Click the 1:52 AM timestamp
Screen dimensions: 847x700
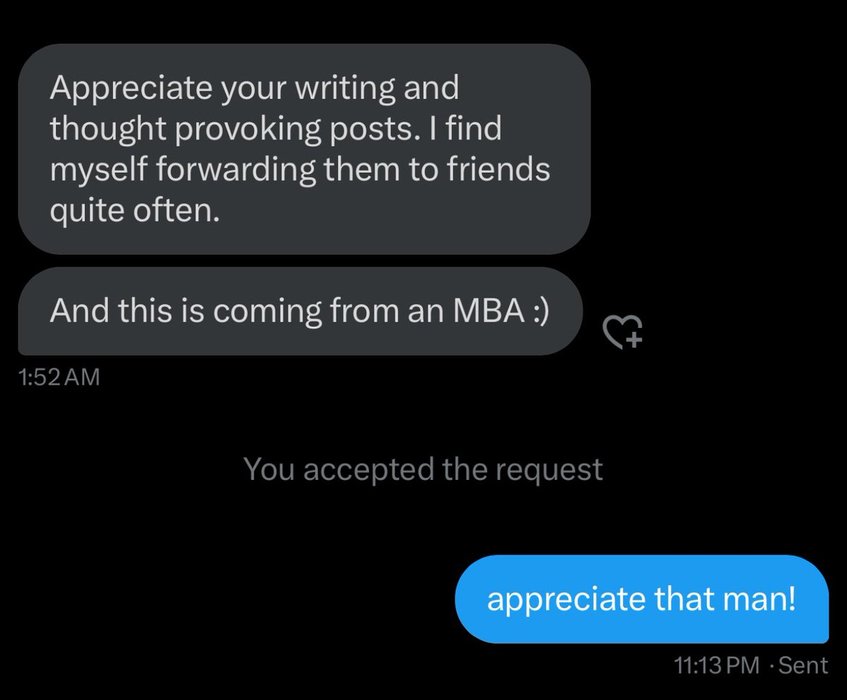[60, 378]
